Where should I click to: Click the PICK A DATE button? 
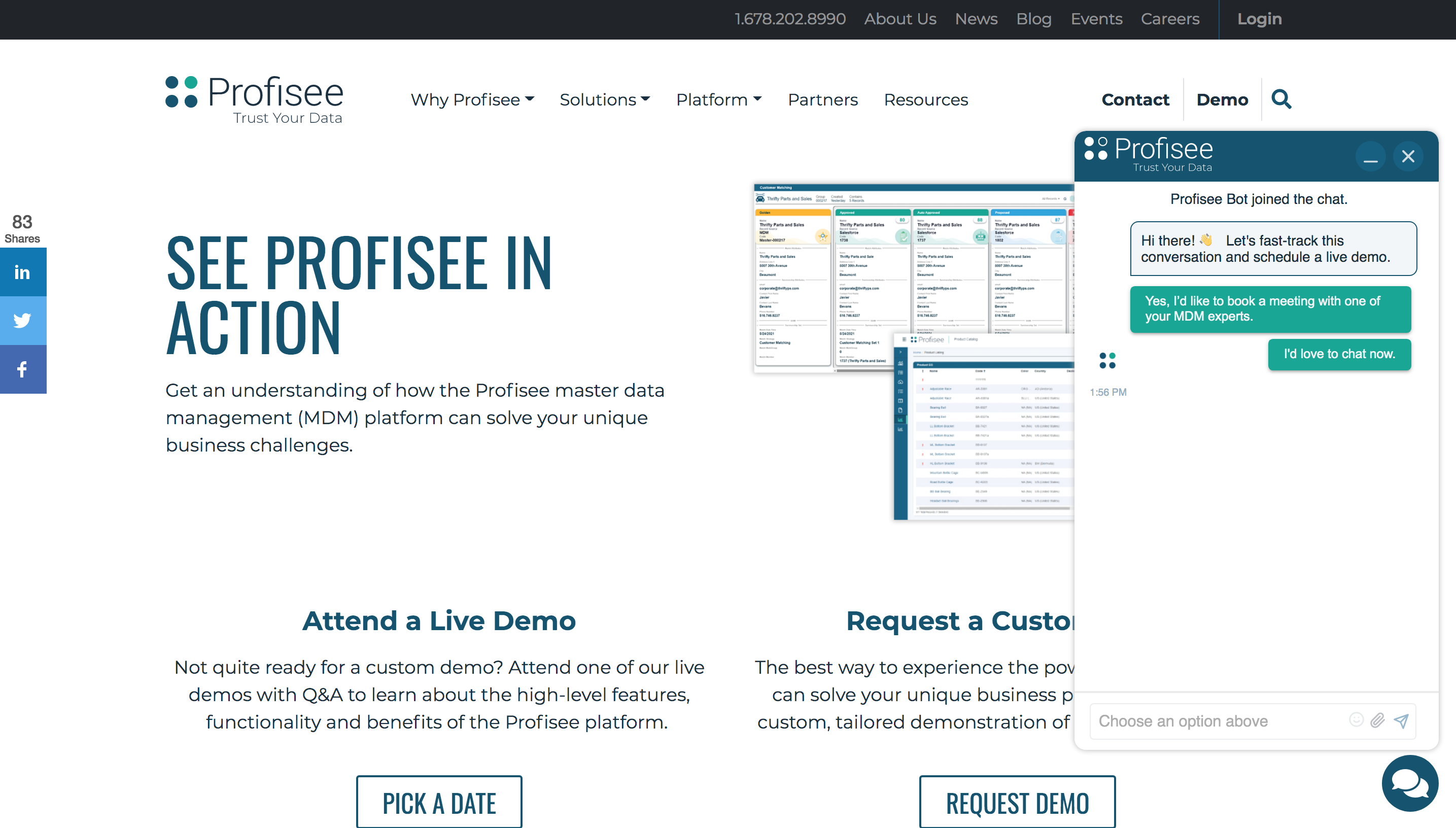(x=439, y=803)
